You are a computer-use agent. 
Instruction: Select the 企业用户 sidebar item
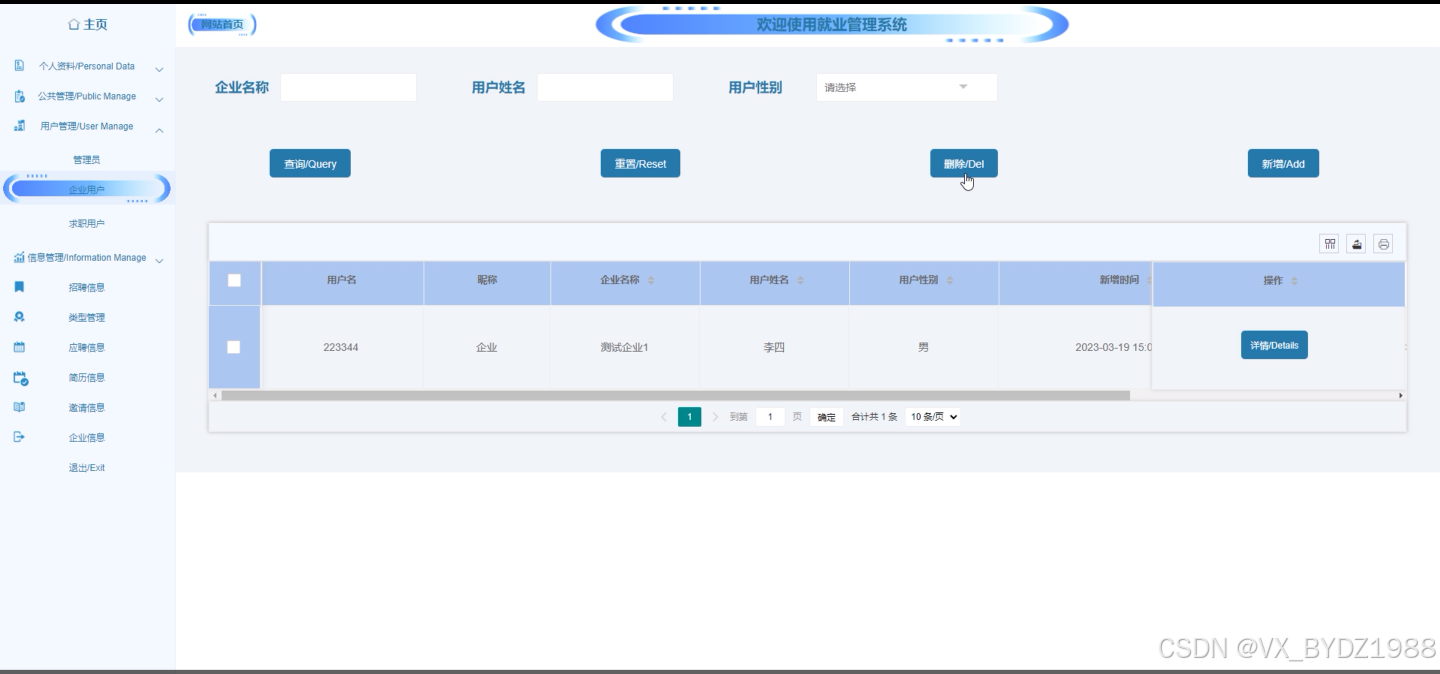(87, 189)
